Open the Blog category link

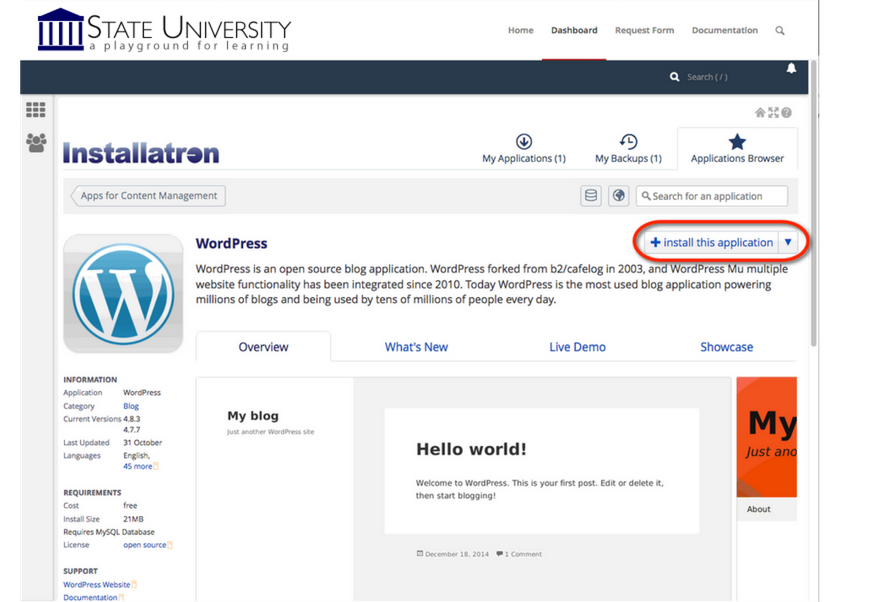(131, 406)
